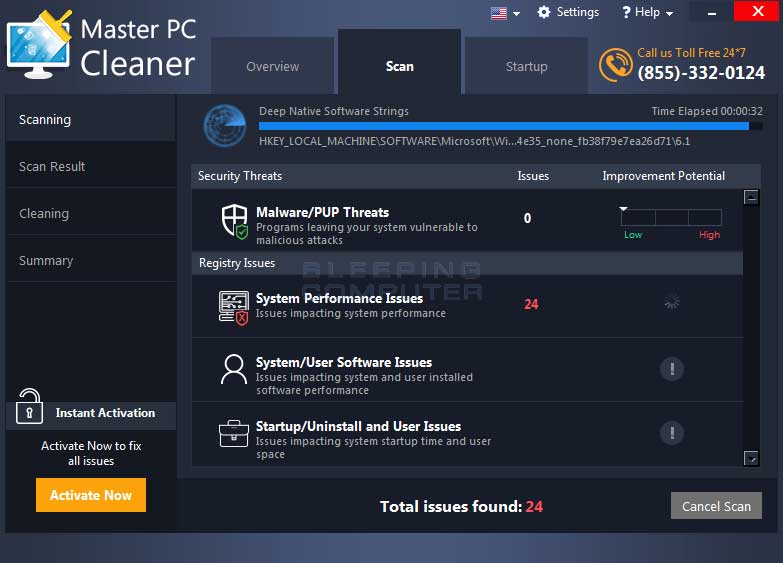Click the exclamation icon in Startup/Uninstall row
Screen dimensions: 783x563
(x=672, y=433)
